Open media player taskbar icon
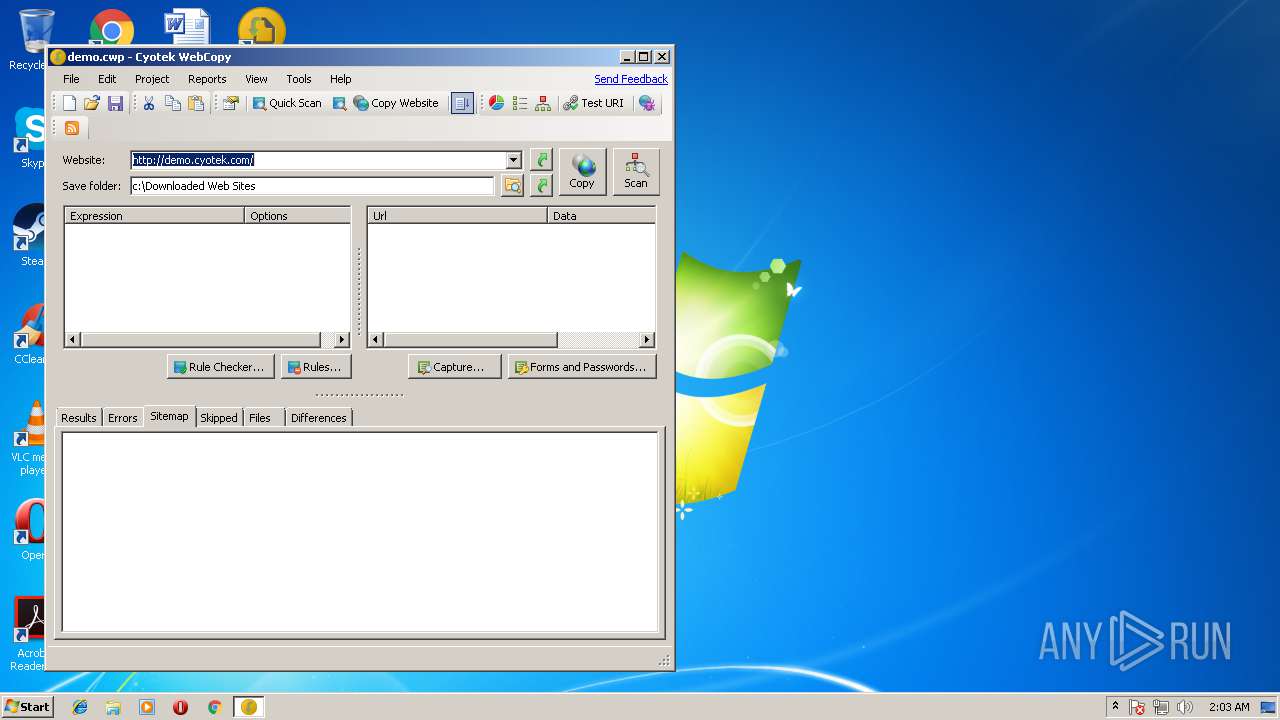 click(147, 707)
